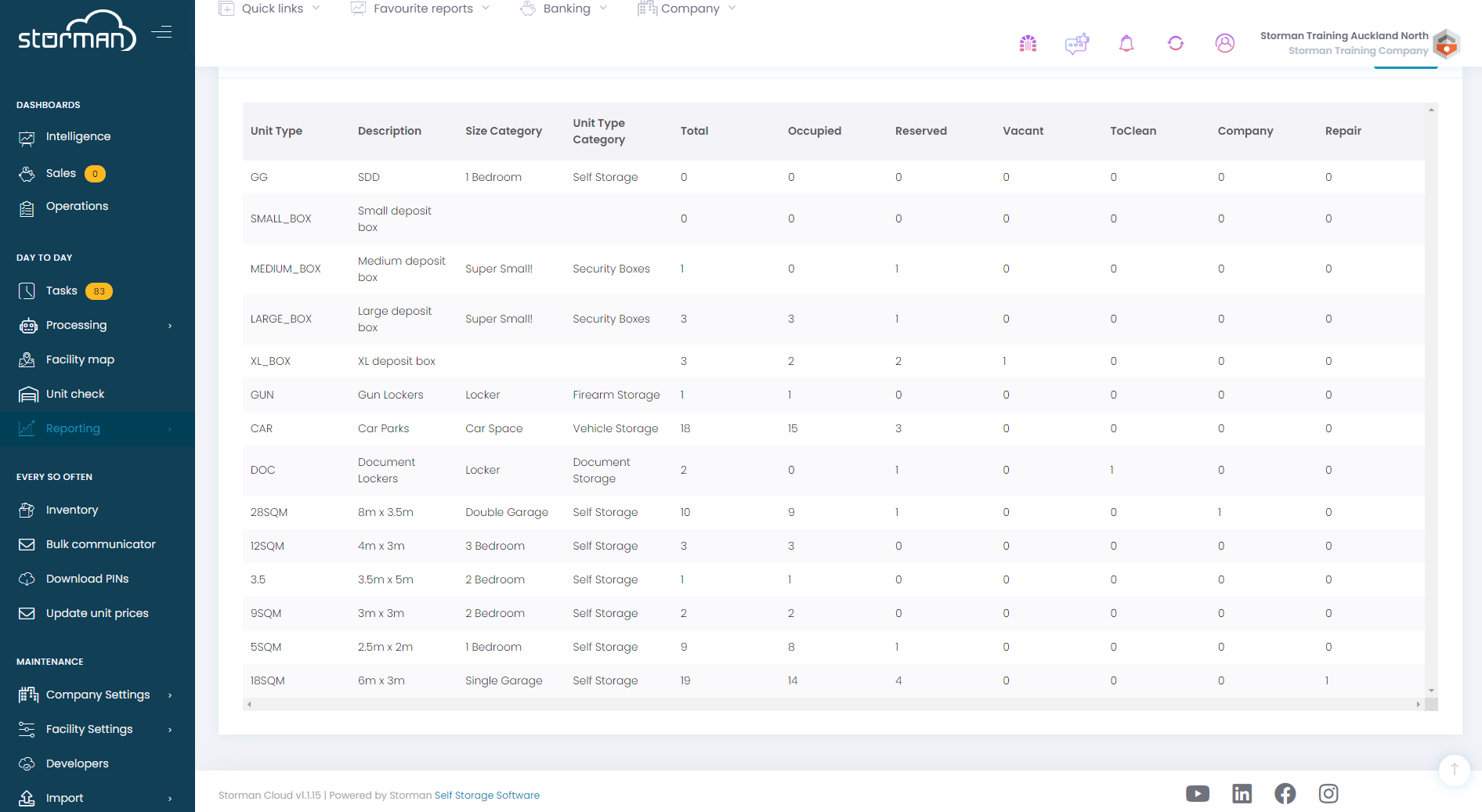Click the Reporting chart icon
This screenshot has width=1482, height=812.
[27, 429]
